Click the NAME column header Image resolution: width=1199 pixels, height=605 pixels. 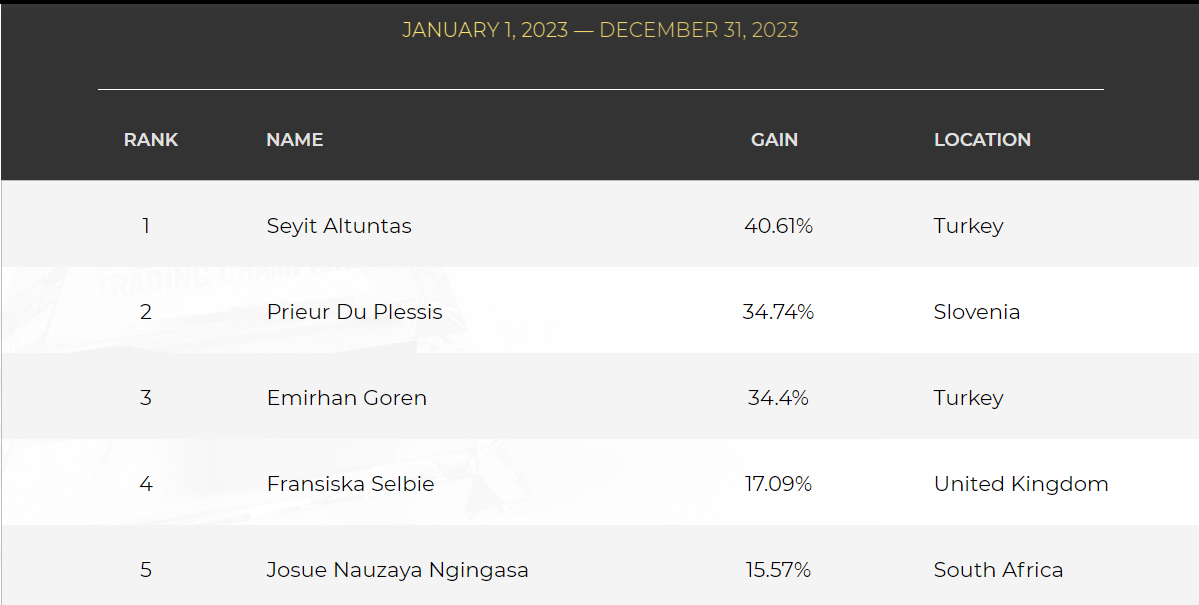click(294, 140)
